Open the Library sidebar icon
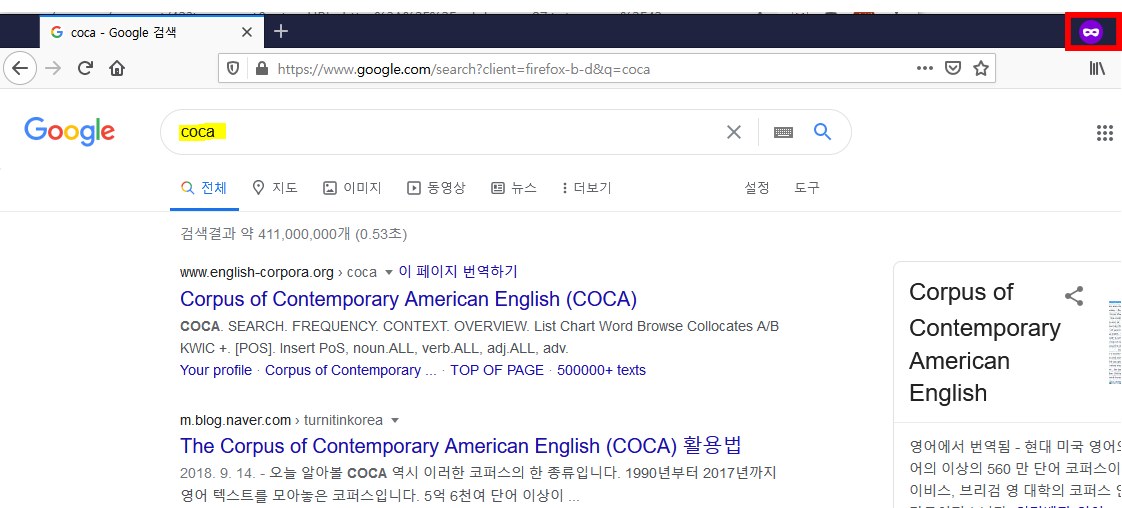 pyautogui.click(x=1098, y=69)
